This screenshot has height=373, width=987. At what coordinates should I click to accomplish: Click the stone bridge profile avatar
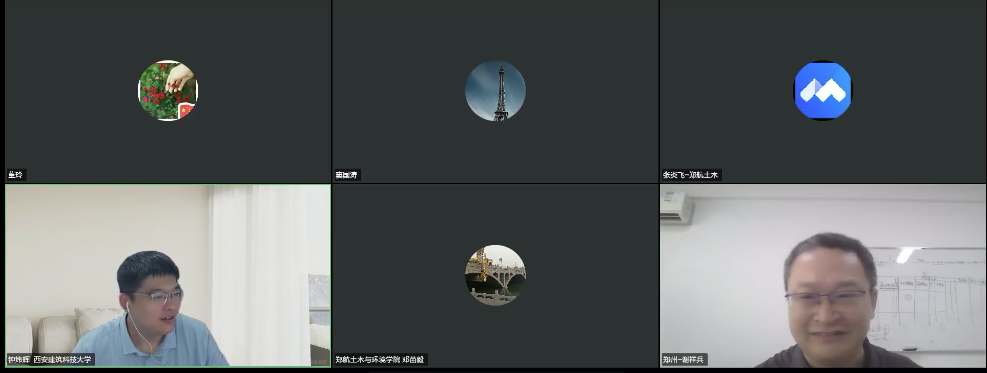pos(495,275)
